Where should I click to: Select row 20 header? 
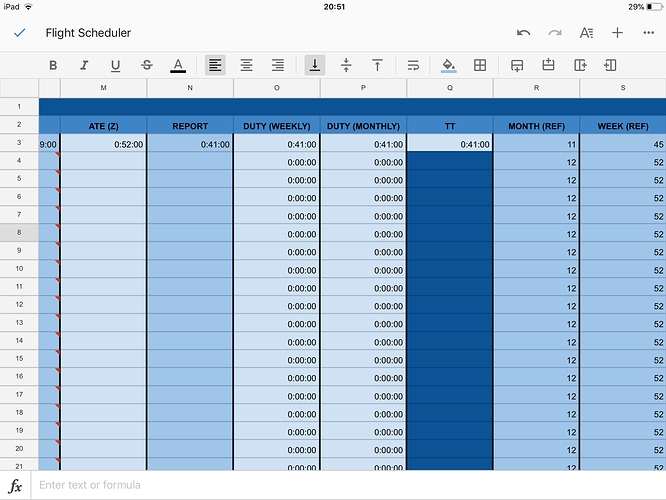[19, 448]
